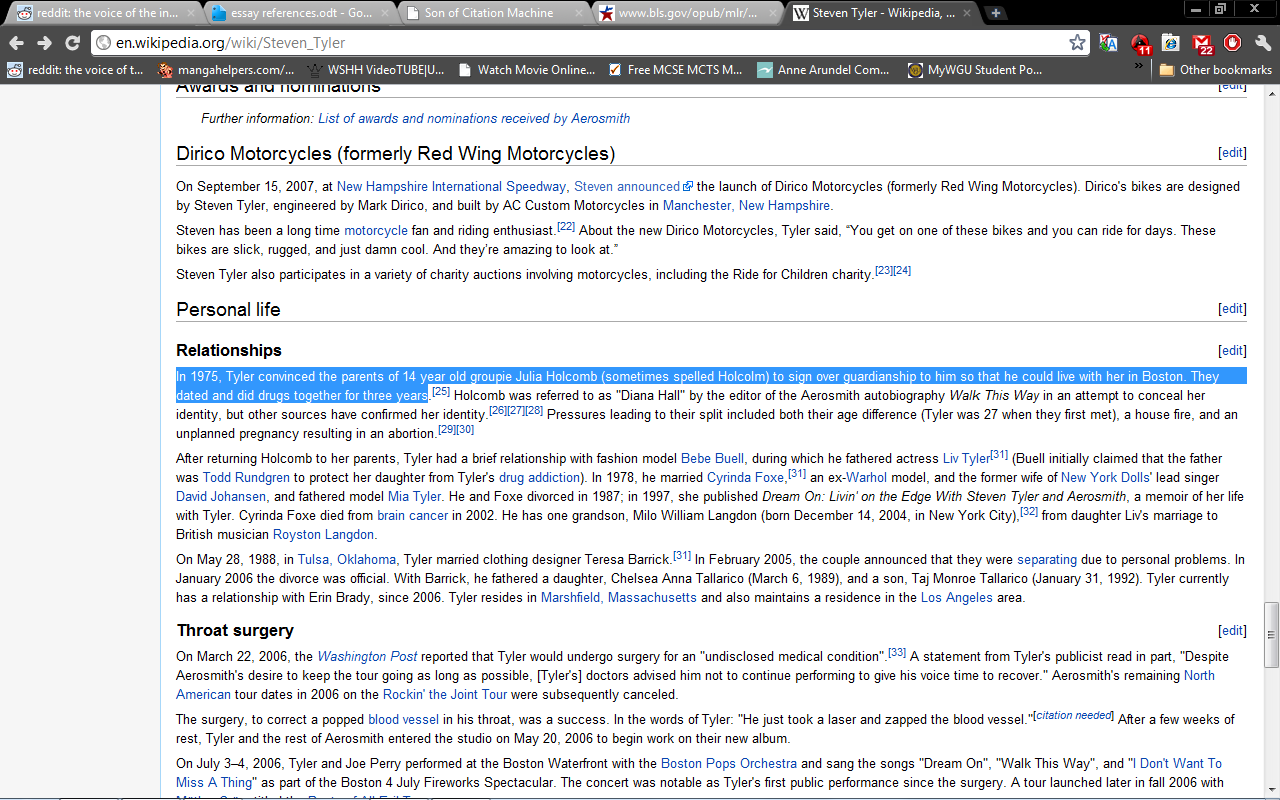Viewport: 1280px width, 800px height.
Task: Reload the current Wikipedia page
Action: point(72,43)
